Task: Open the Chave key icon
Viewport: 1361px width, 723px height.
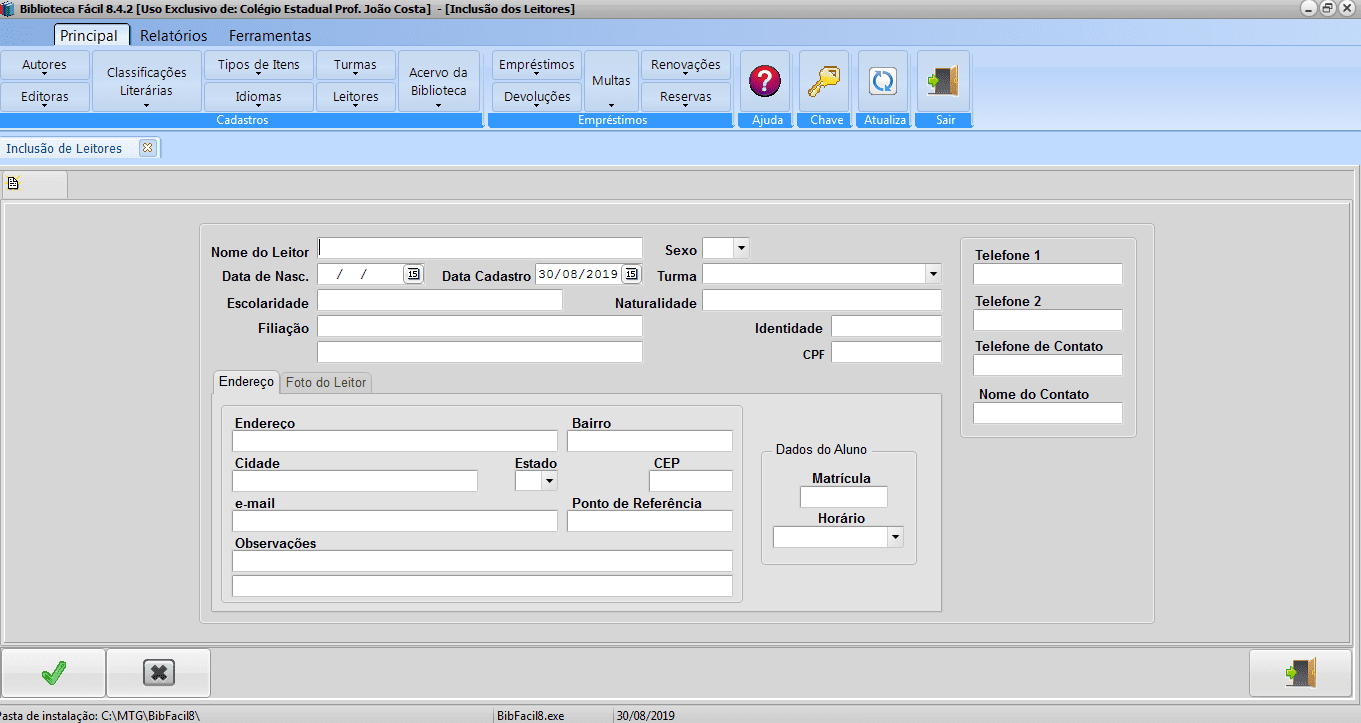Action: tap(824, 81)
